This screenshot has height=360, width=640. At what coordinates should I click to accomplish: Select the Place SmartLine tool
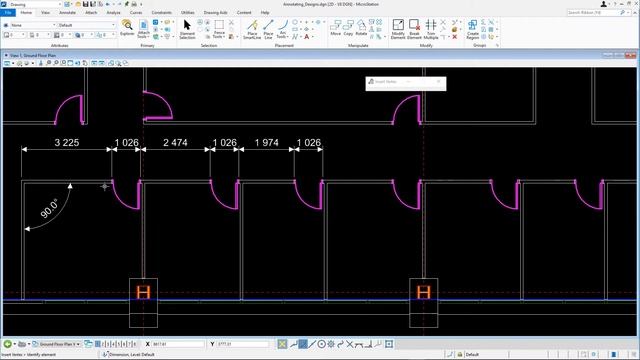(x=252, y=29)
